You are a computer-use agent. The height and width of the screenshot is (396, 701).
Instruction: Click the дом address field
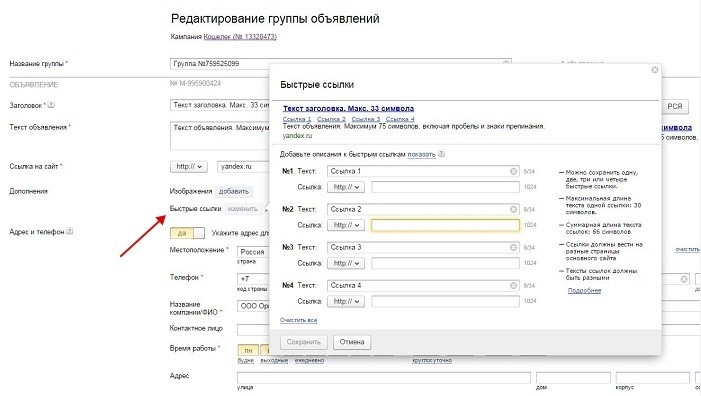pos(573,378)
